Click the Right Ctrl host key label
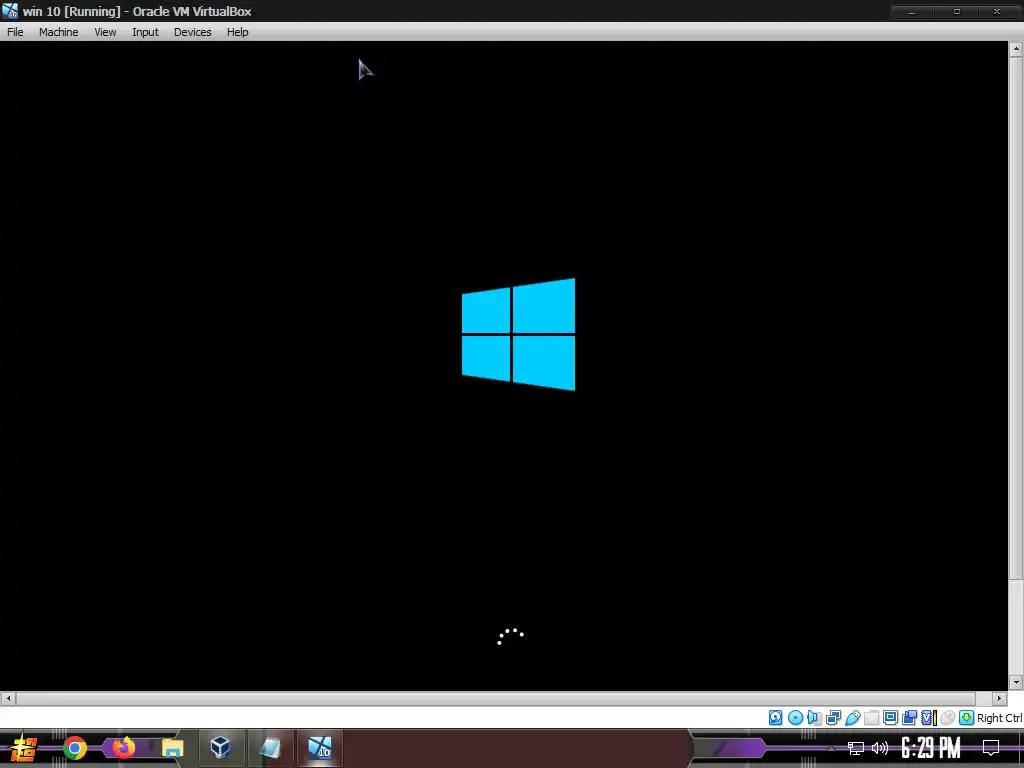The image size is (1024, 768). point(999,718)
